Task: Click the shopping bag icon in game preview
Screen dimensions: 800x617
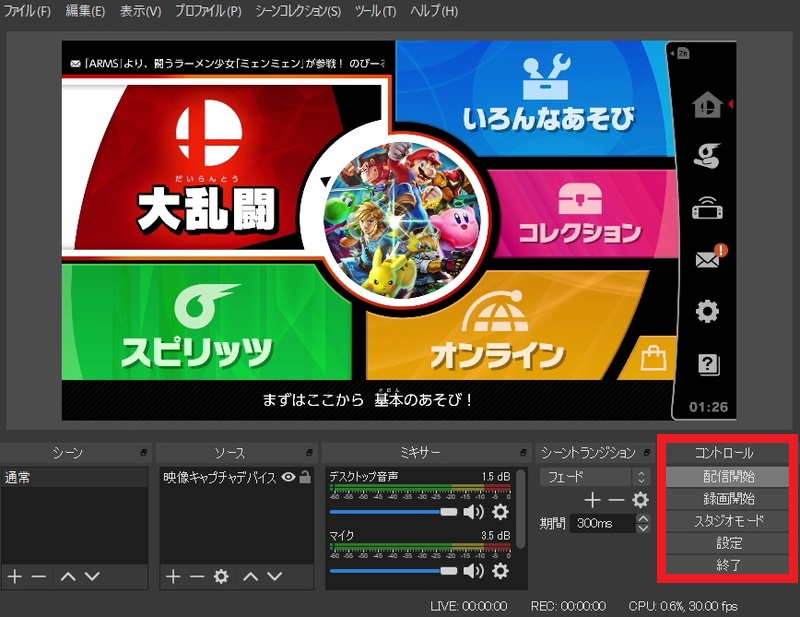Action: [x=654, y=358]
